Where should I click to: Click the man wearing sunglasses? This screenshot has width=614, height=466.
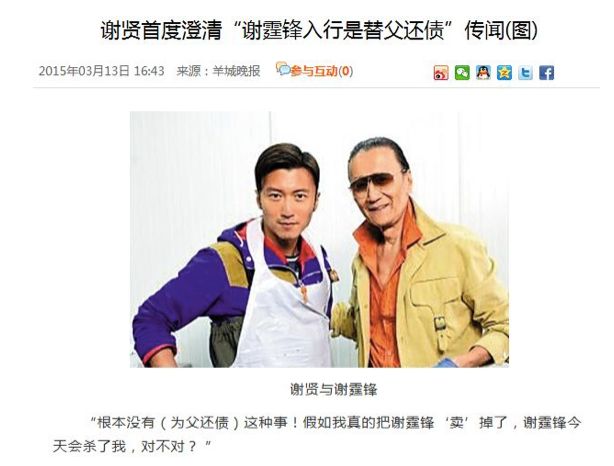(x=421, y=255)
